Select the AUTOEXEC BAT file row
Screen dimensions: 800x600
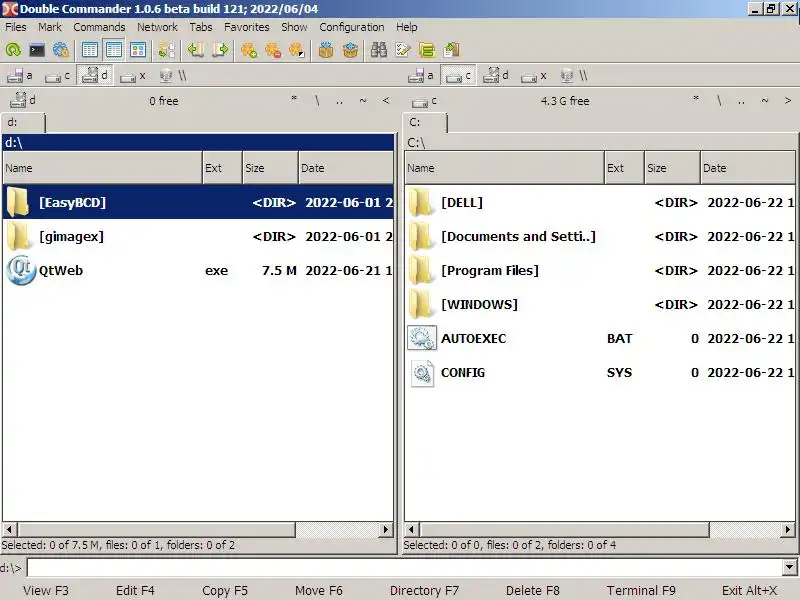click(x=600, y=338)
